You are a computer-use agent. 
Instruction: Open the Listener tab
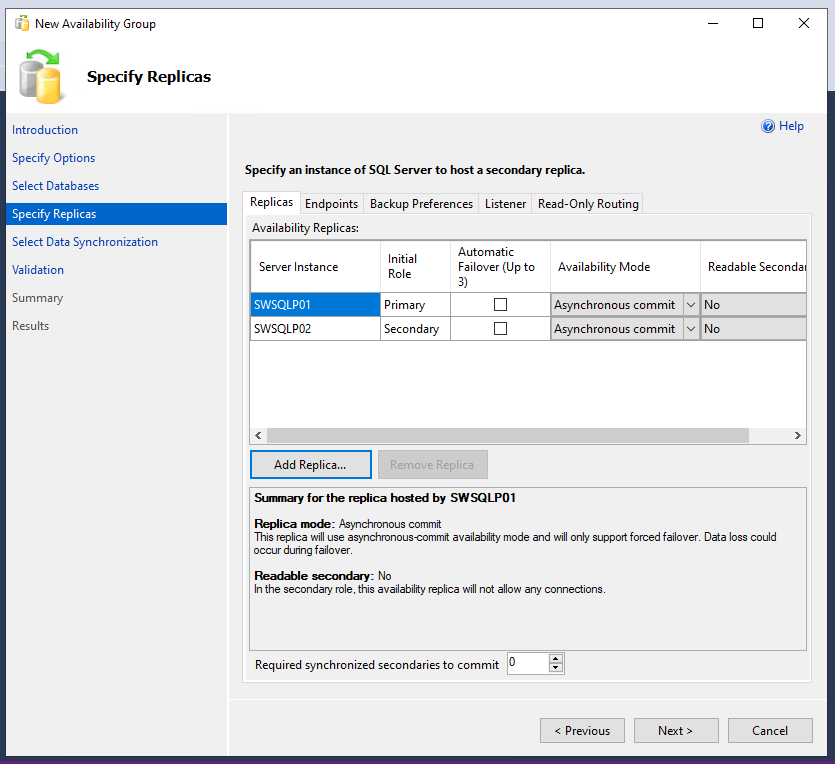point(505,204)
